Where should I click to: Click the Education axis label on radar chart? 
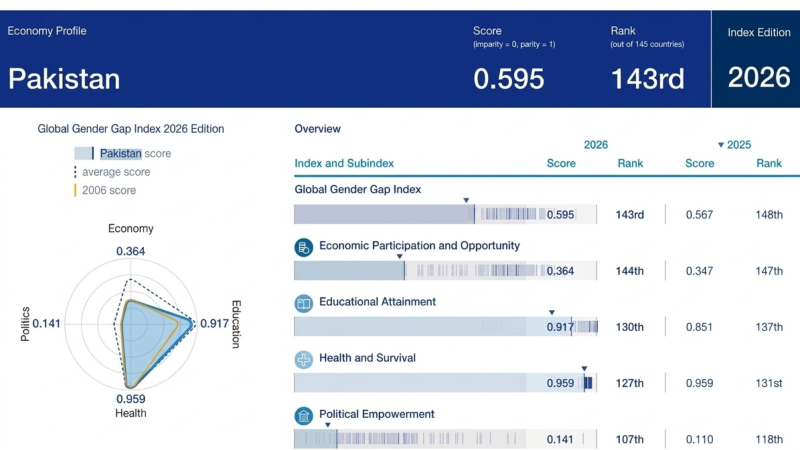pyautogui.click(x=236, y=324)
